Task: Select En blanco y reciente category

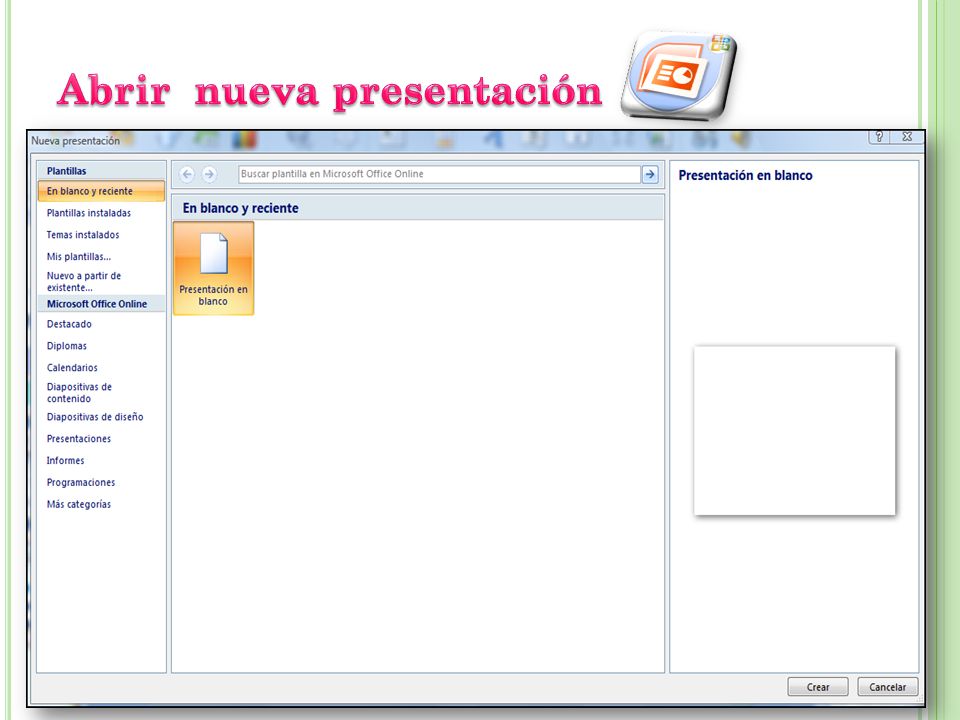Action: (x=101, y=191)
